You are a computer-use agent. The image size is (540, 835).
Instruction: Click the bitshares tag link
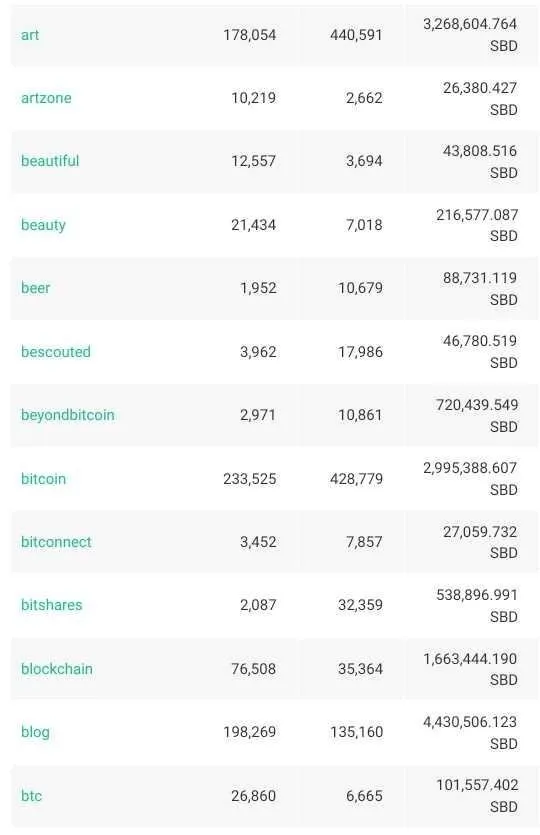coord(52,605)
